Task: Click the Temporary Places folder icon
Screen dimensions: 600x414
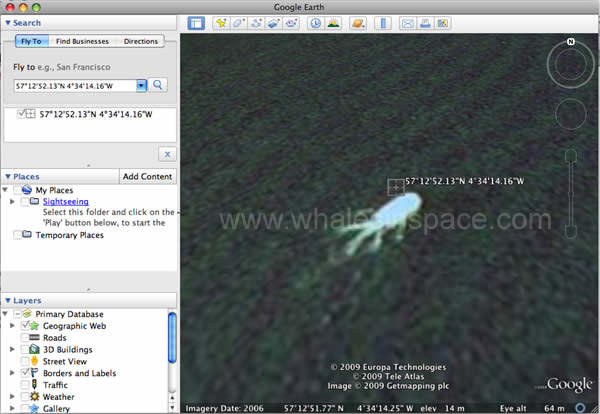Action: point(27,234)
